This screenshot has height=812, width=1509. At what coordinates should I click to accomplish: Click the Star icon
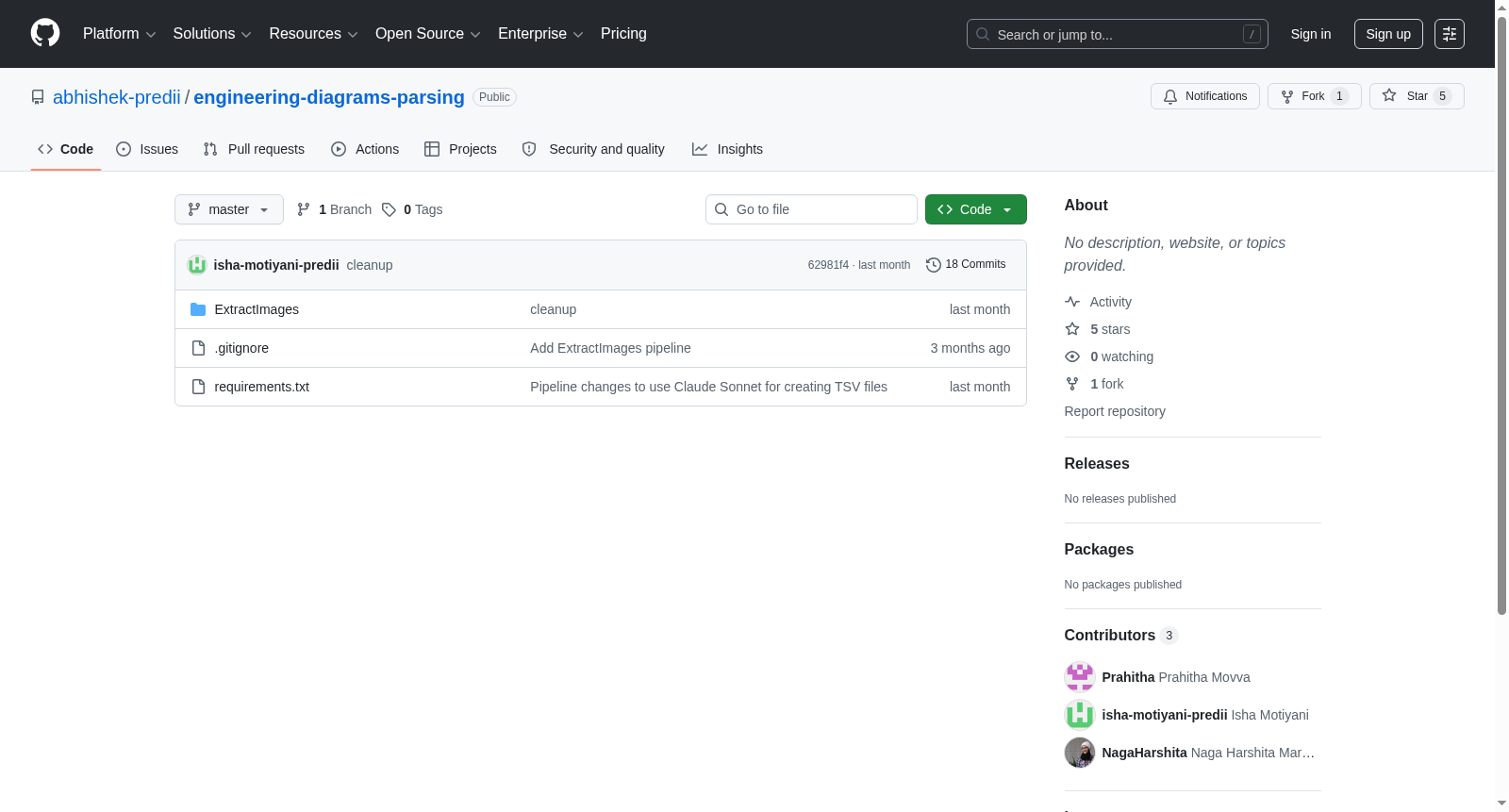coord(1389,95)
